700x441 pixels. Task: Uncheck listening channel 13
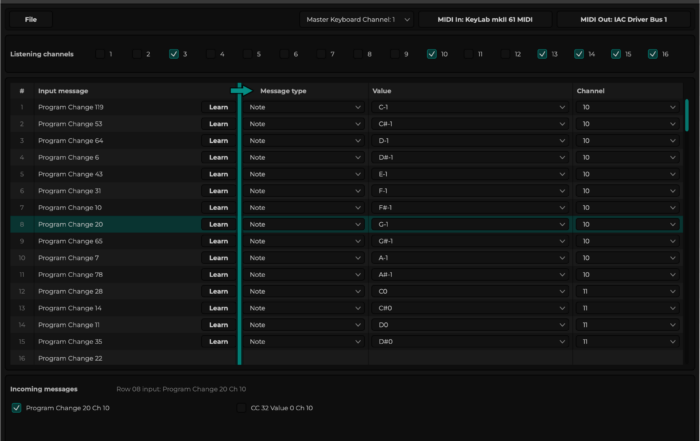(542, 54)
